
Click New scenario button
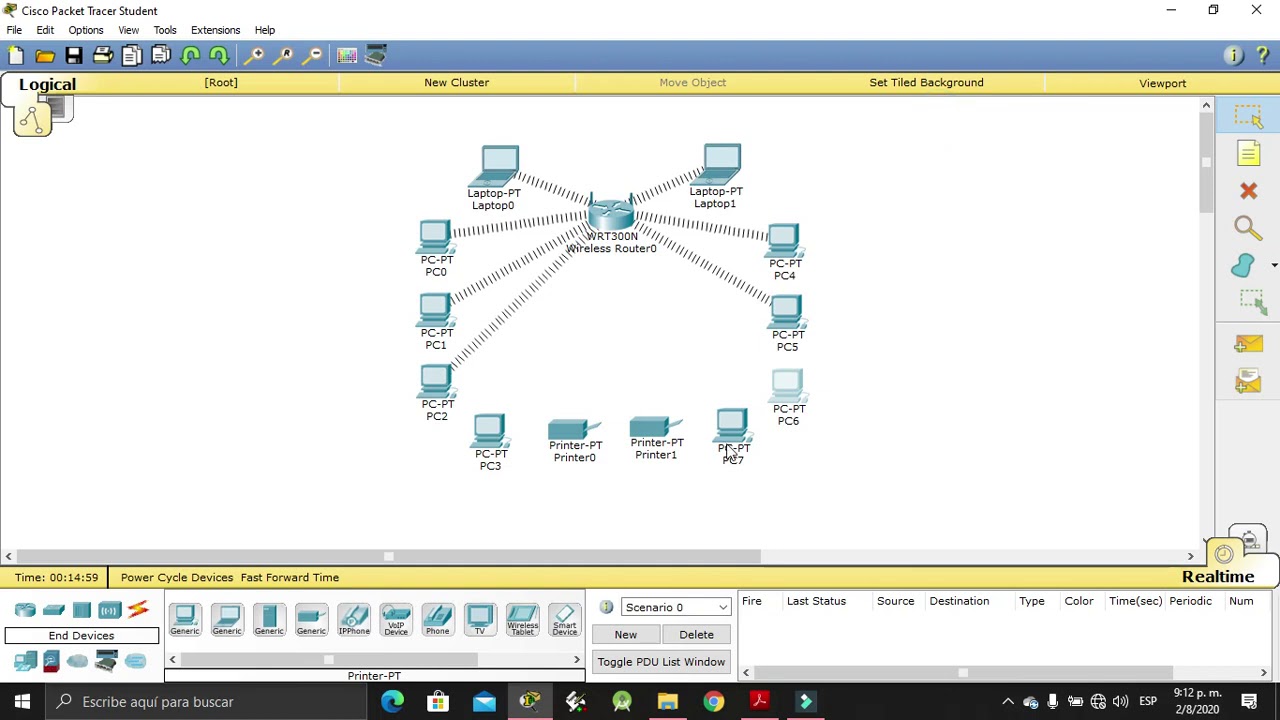tap(625, 634)
